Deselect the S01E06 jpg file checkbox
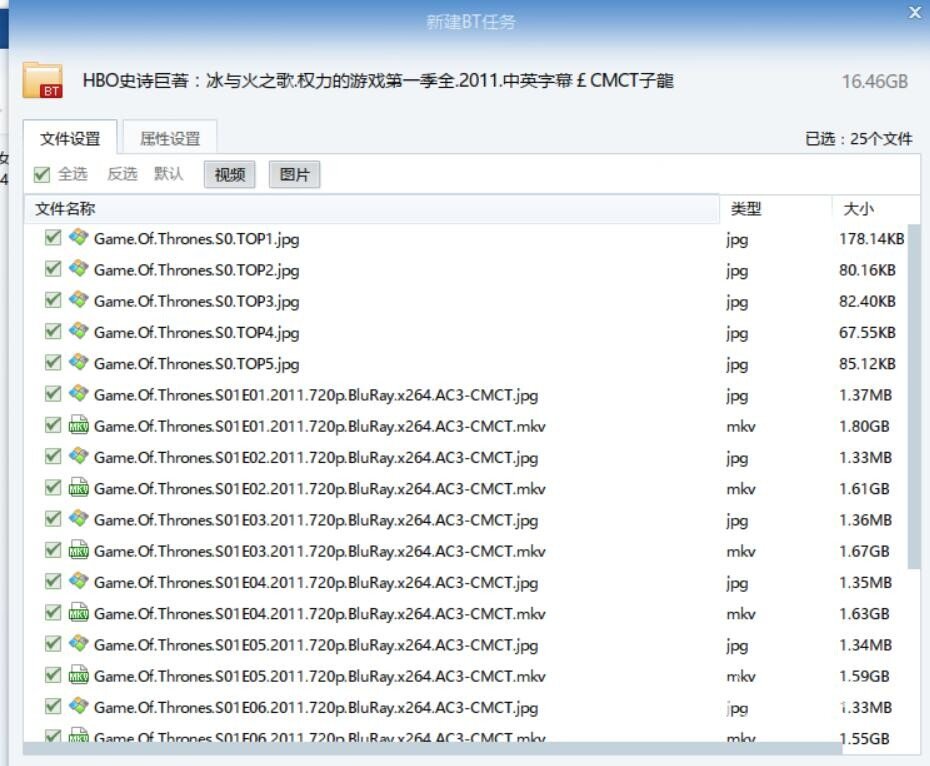 point(53,707)
